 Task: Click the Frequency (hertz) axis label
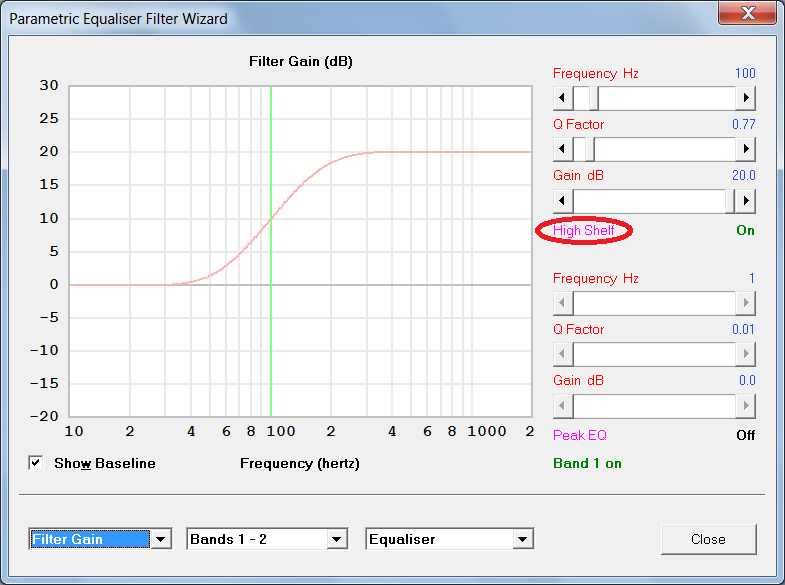[300, 463]
